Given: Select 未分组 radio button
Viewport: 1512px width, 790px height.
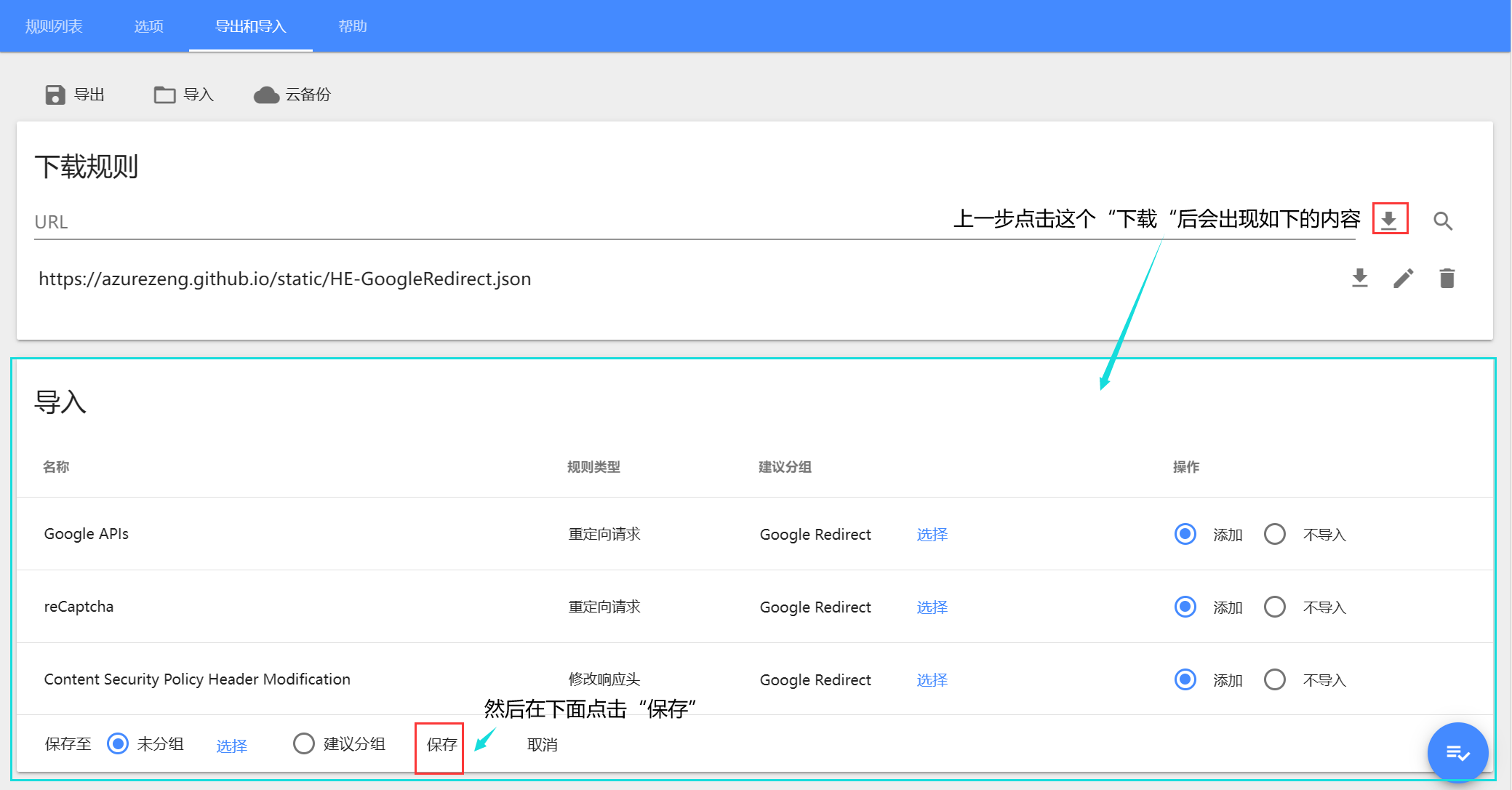Looking at the screenshot, I should pos(118,743).
